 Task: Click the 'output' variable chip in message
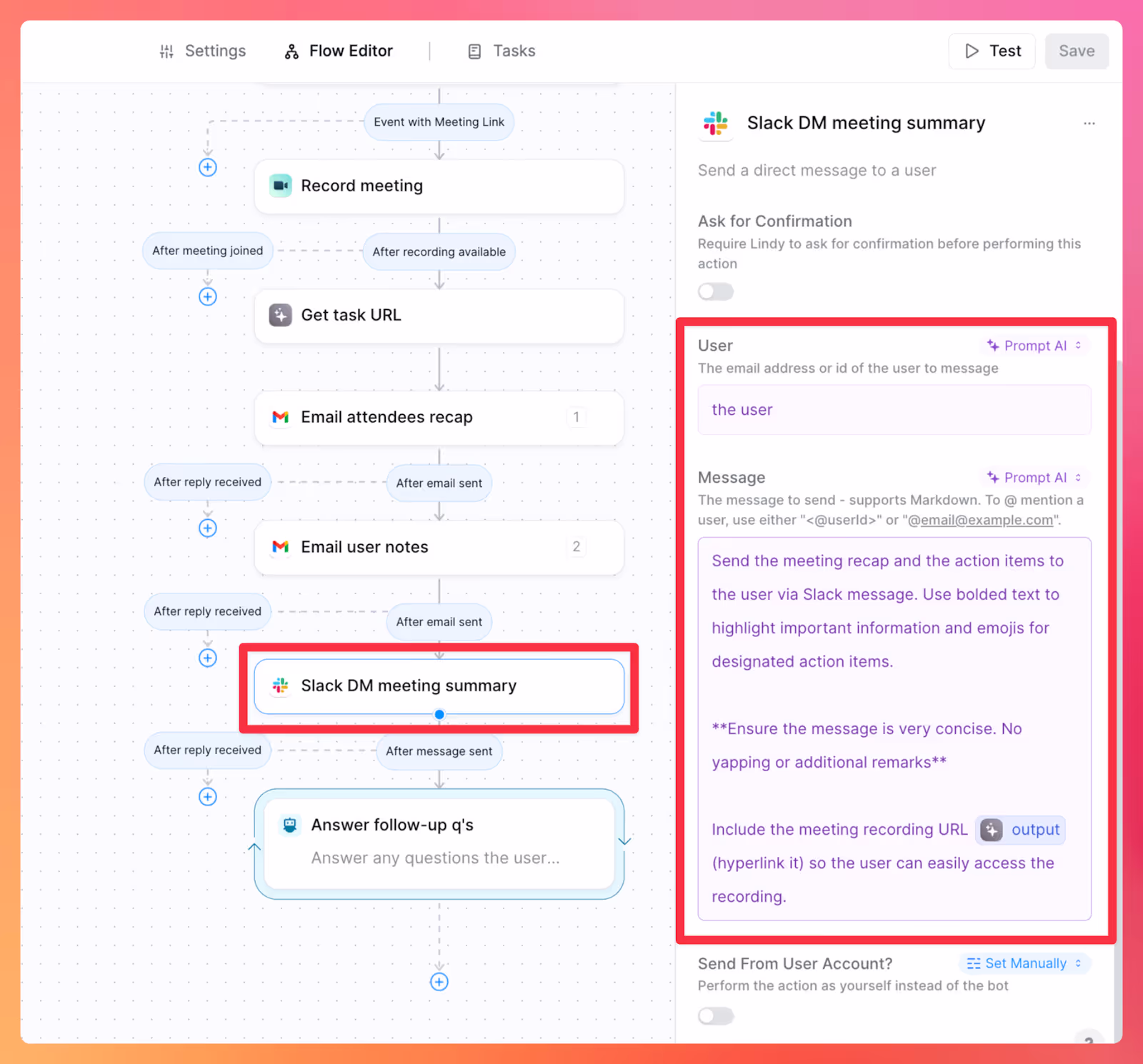point(1021,830)
